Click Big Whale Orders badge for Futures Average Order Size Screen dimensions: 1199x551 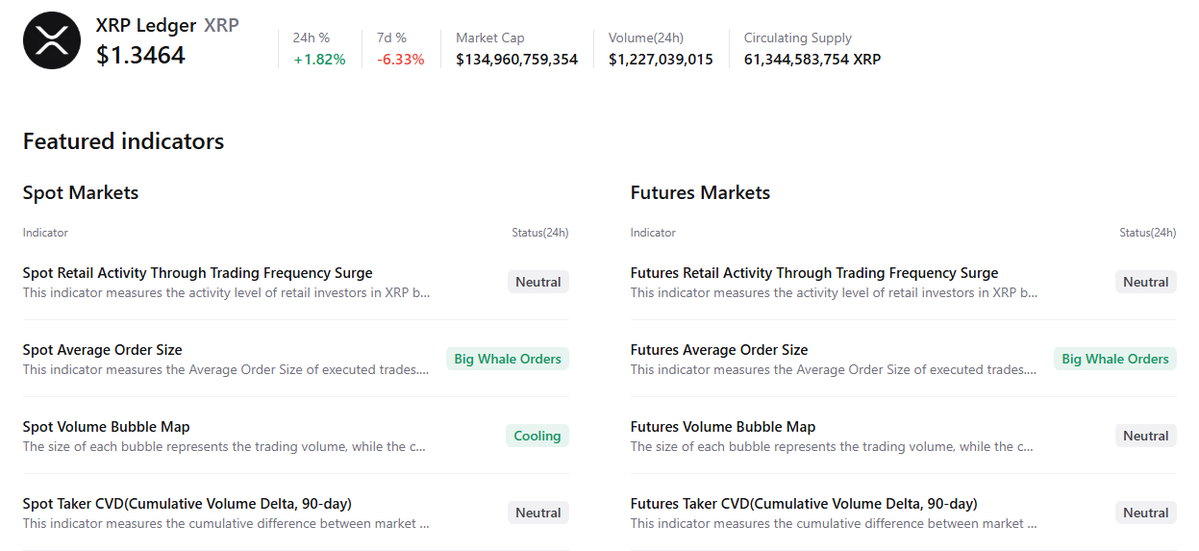click(1115, 359)
